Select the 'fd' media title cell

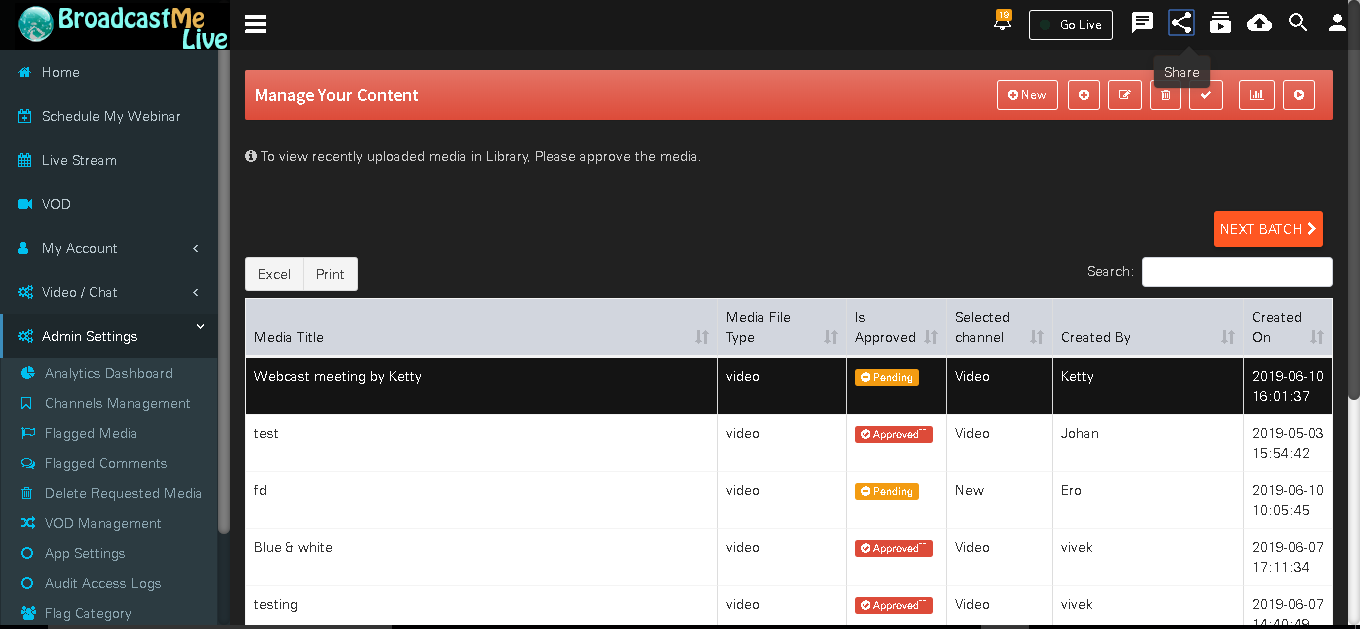coord(481,500)
